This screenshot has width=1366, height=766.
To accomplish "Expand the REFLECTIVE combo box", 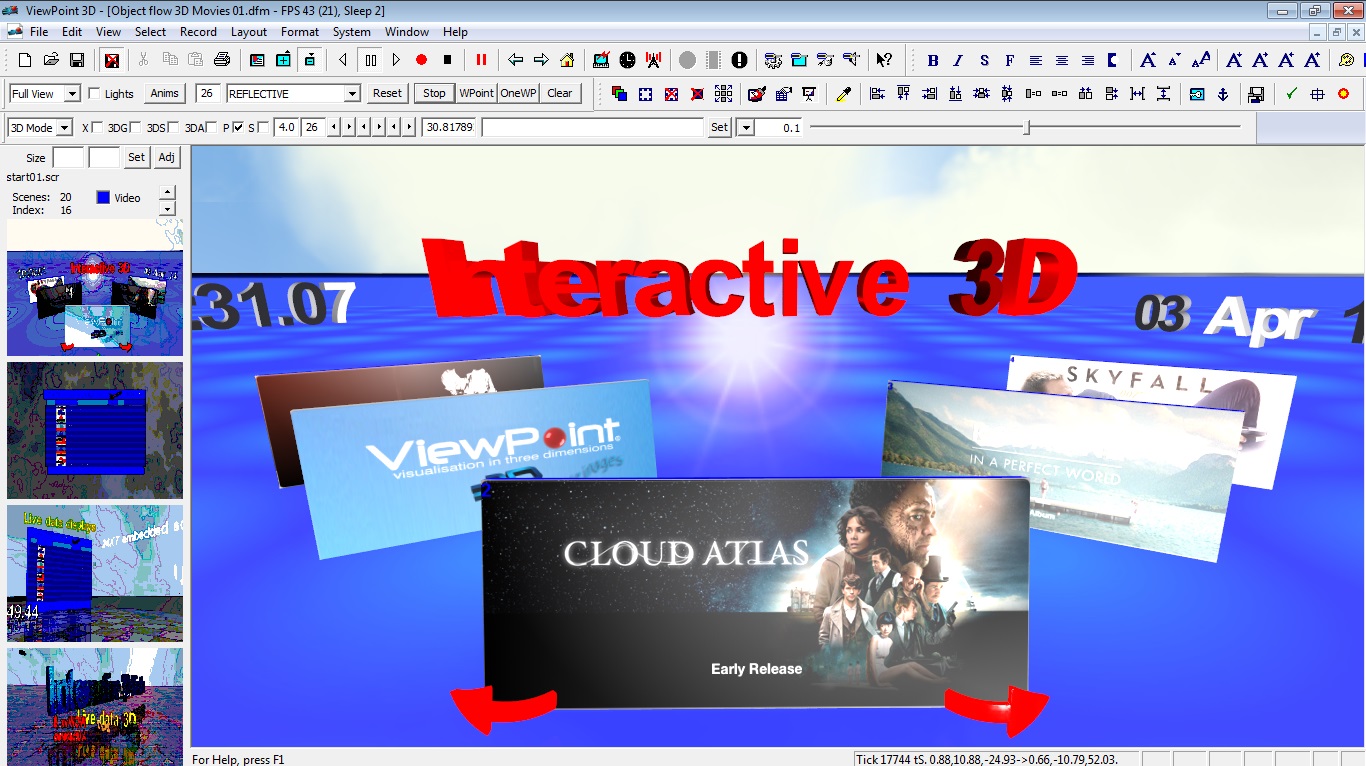I will pyautogui.click(x=351, y=94).
